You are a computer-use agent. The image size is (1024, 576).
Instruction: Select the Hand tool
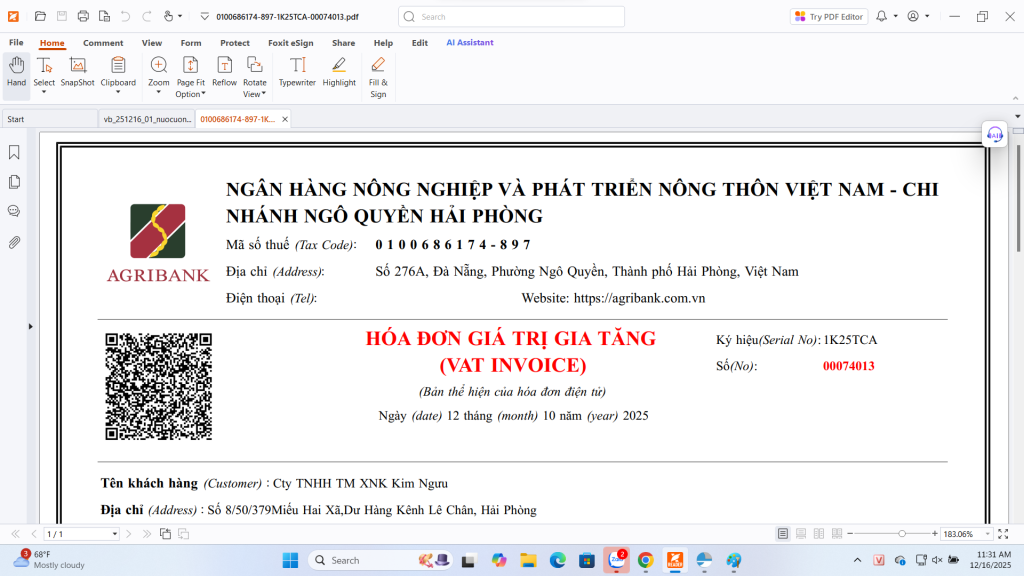(16, 72)
